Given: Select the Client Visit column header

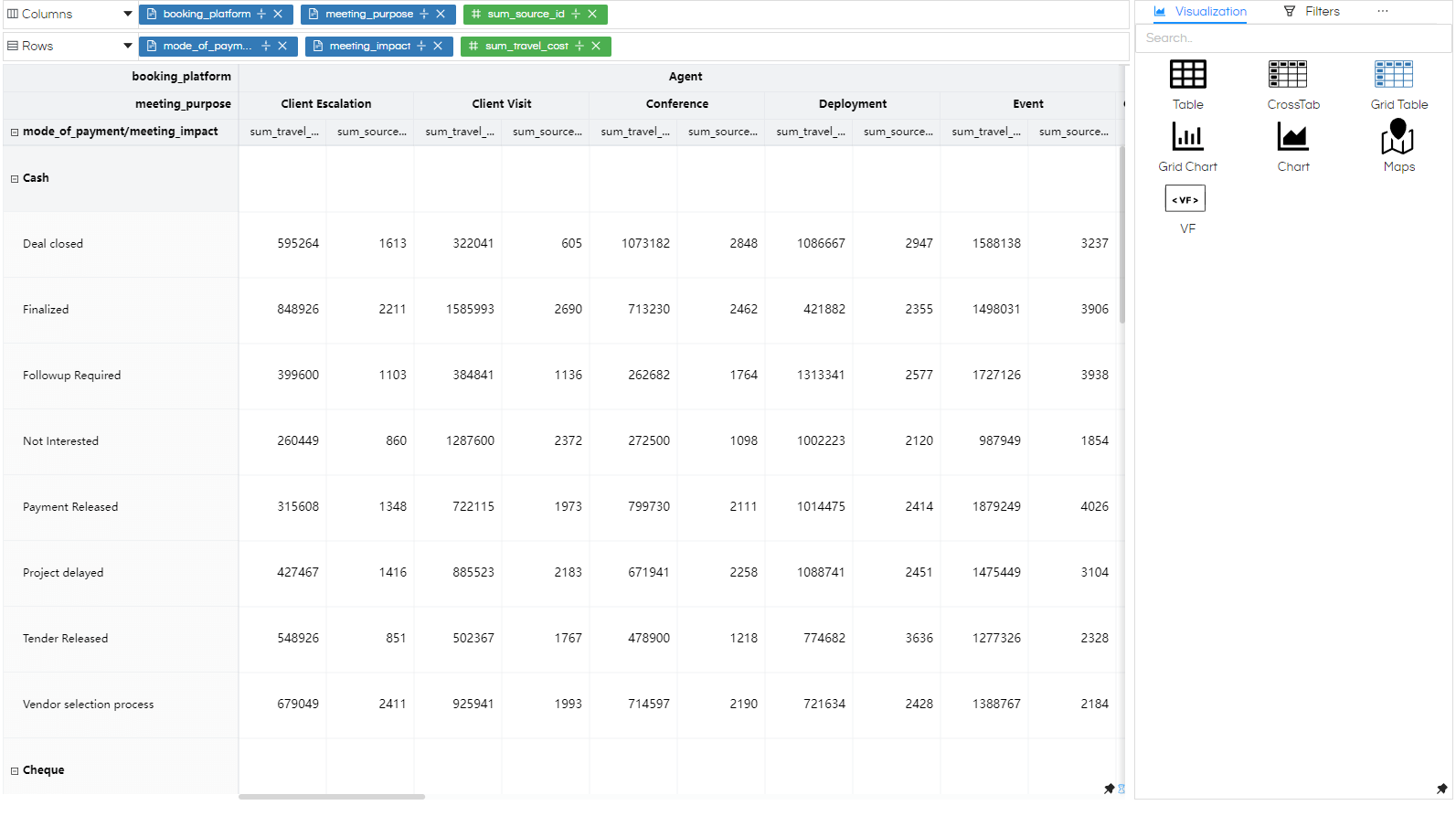Looking at the screenshot, I should (502, 104).
